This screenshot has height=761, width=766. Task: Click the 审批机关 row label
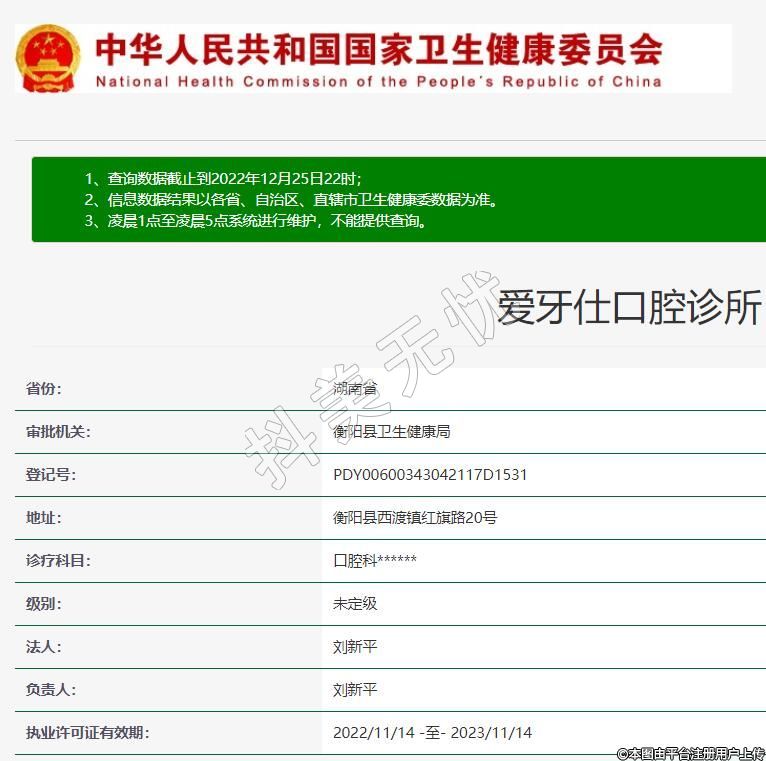[x=58, y=432]
